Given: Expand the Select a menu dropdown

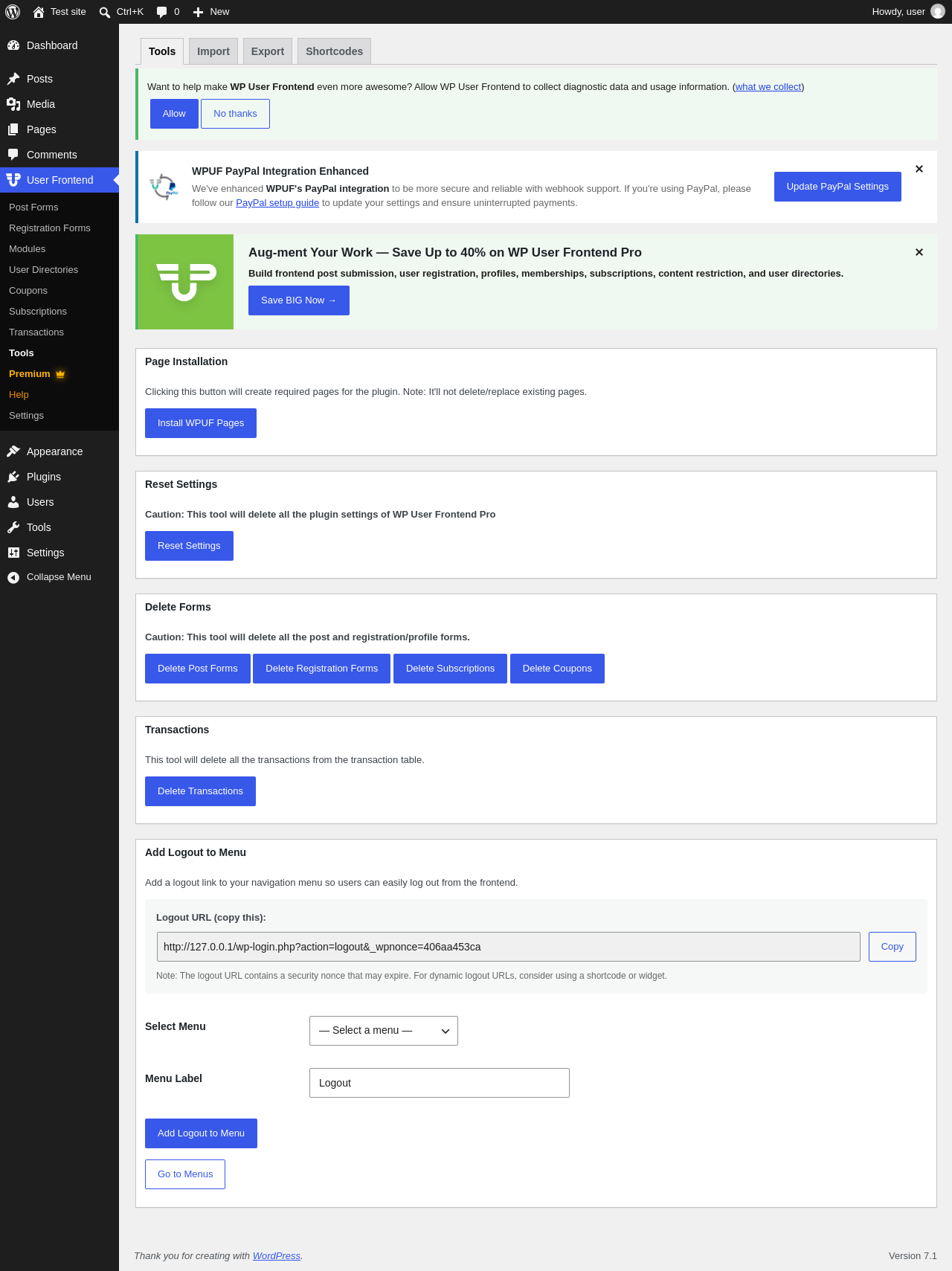Looking at the screenshot, I should pyautogui.click(x=384, y=1031).
